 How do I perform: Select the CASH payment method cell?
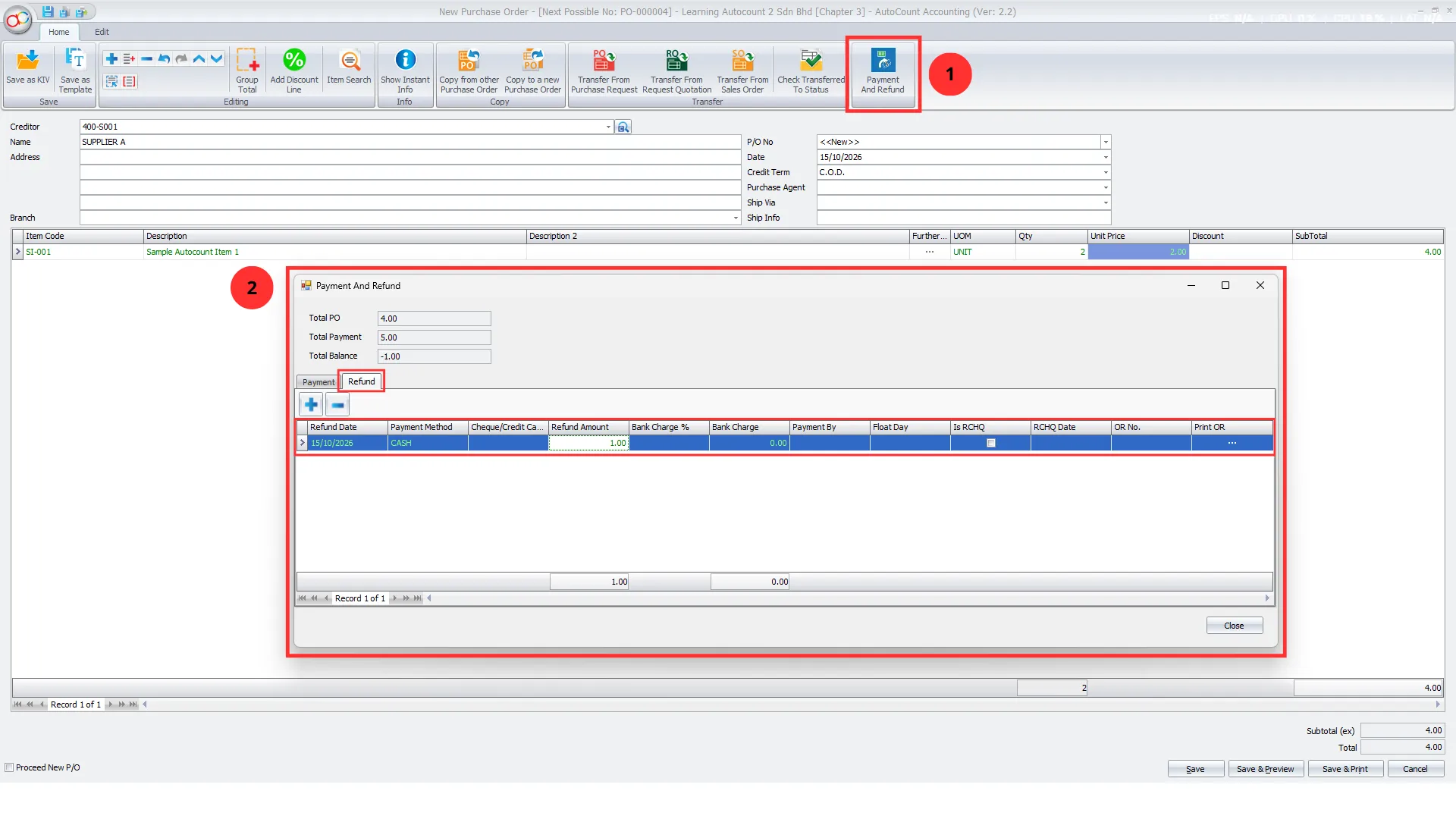point(428,443)
